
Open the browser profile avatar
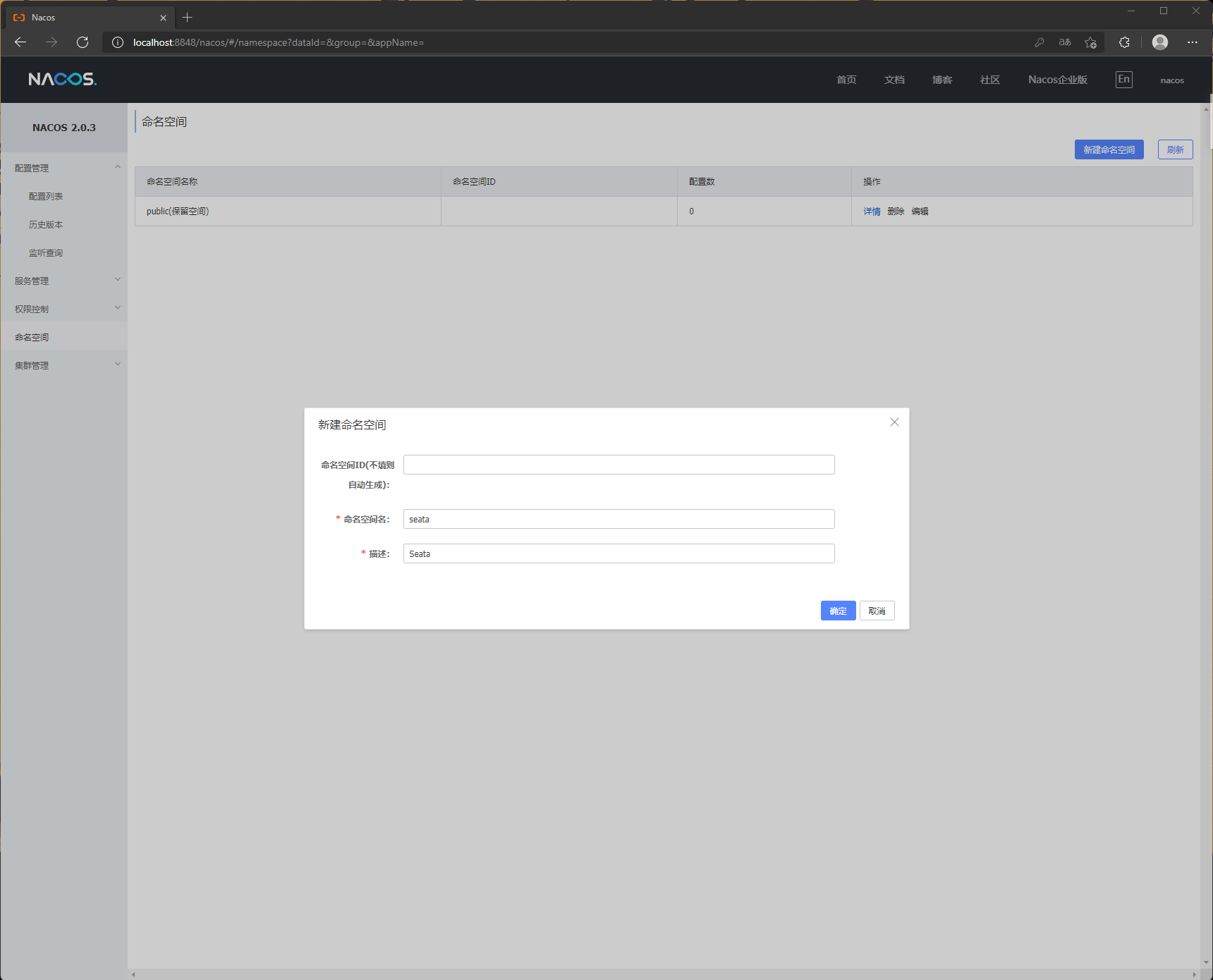point(1160,42)
